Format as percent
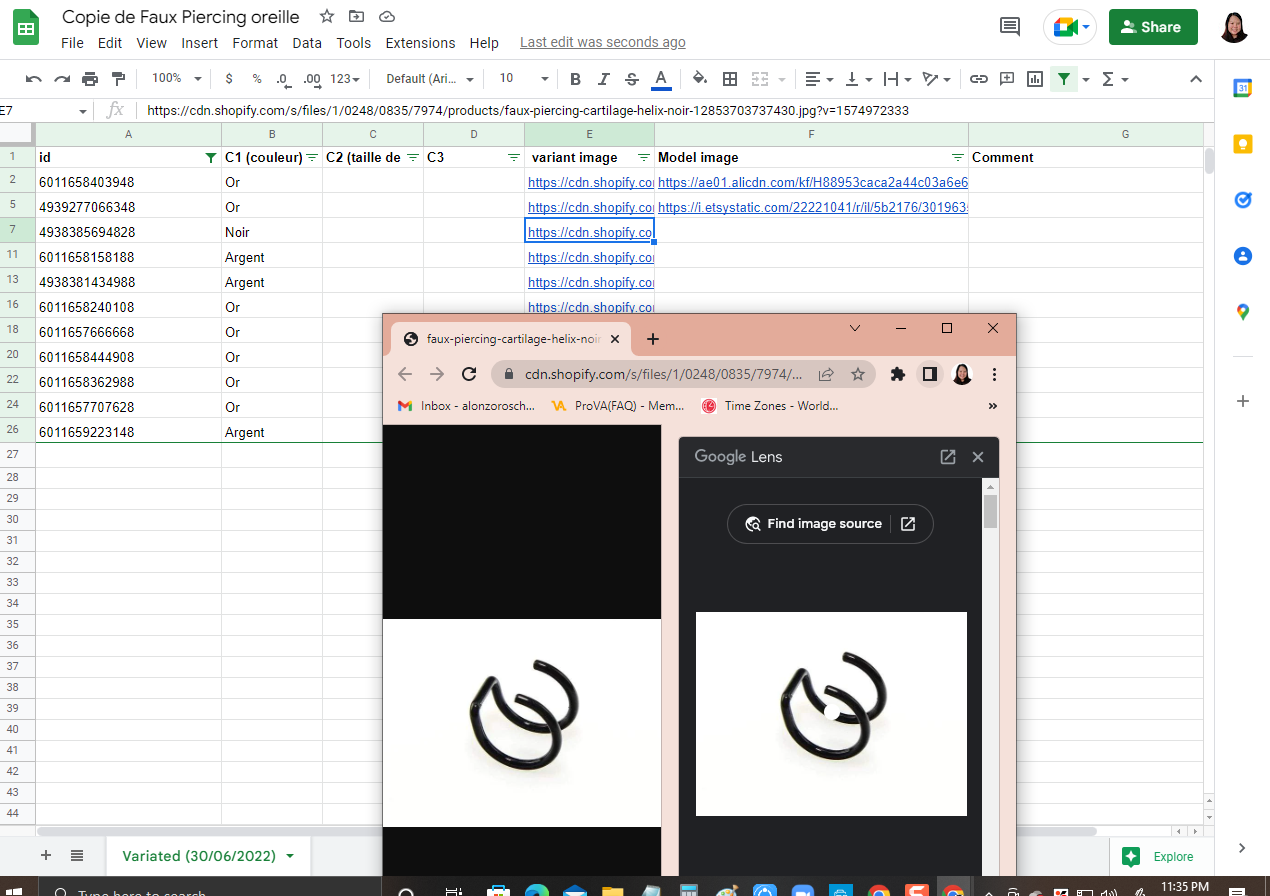The image size is (1270, 896). point(257,79)
